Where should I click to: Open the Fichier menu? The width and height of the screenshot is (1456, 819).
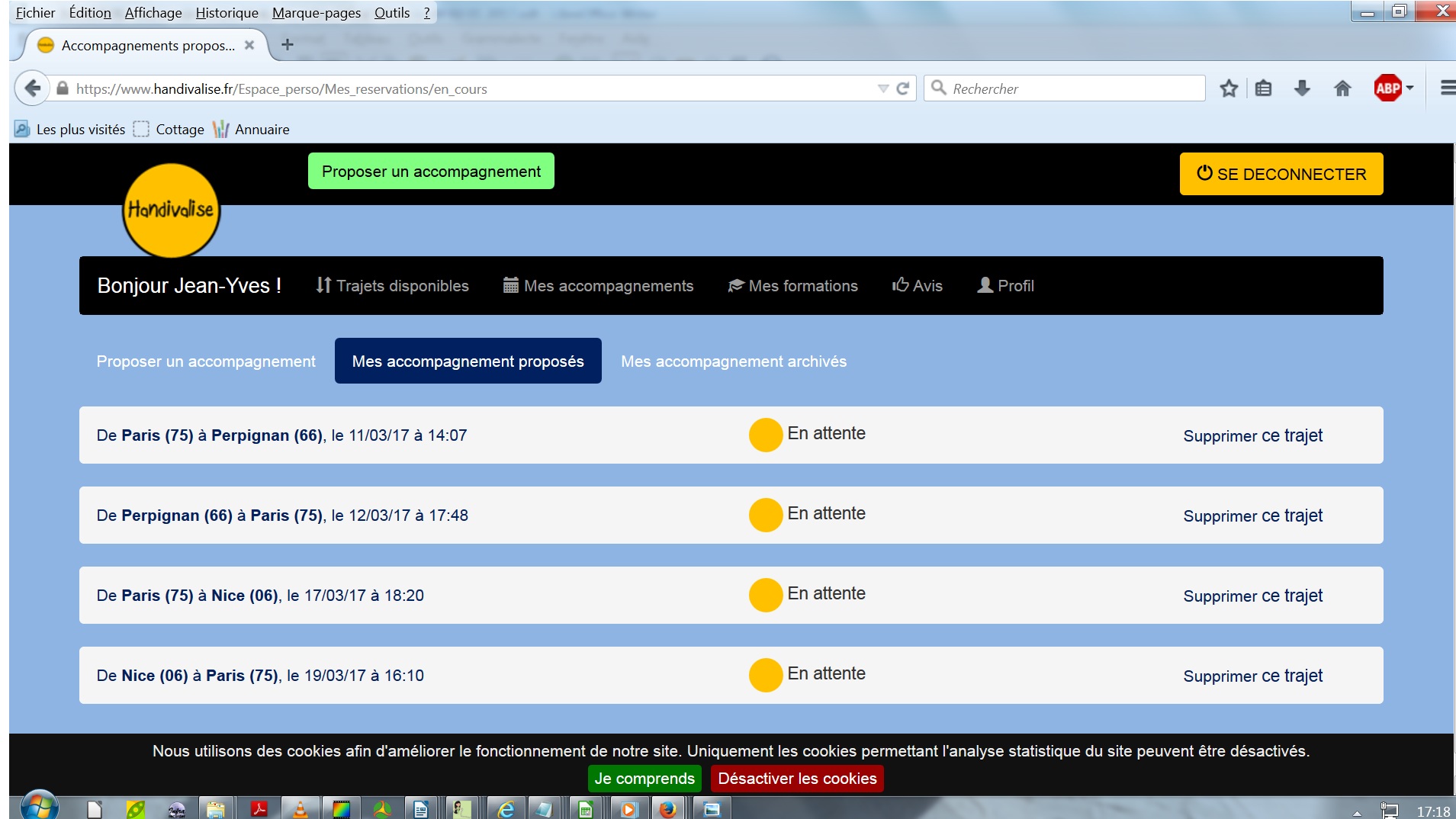coord(35,12)
